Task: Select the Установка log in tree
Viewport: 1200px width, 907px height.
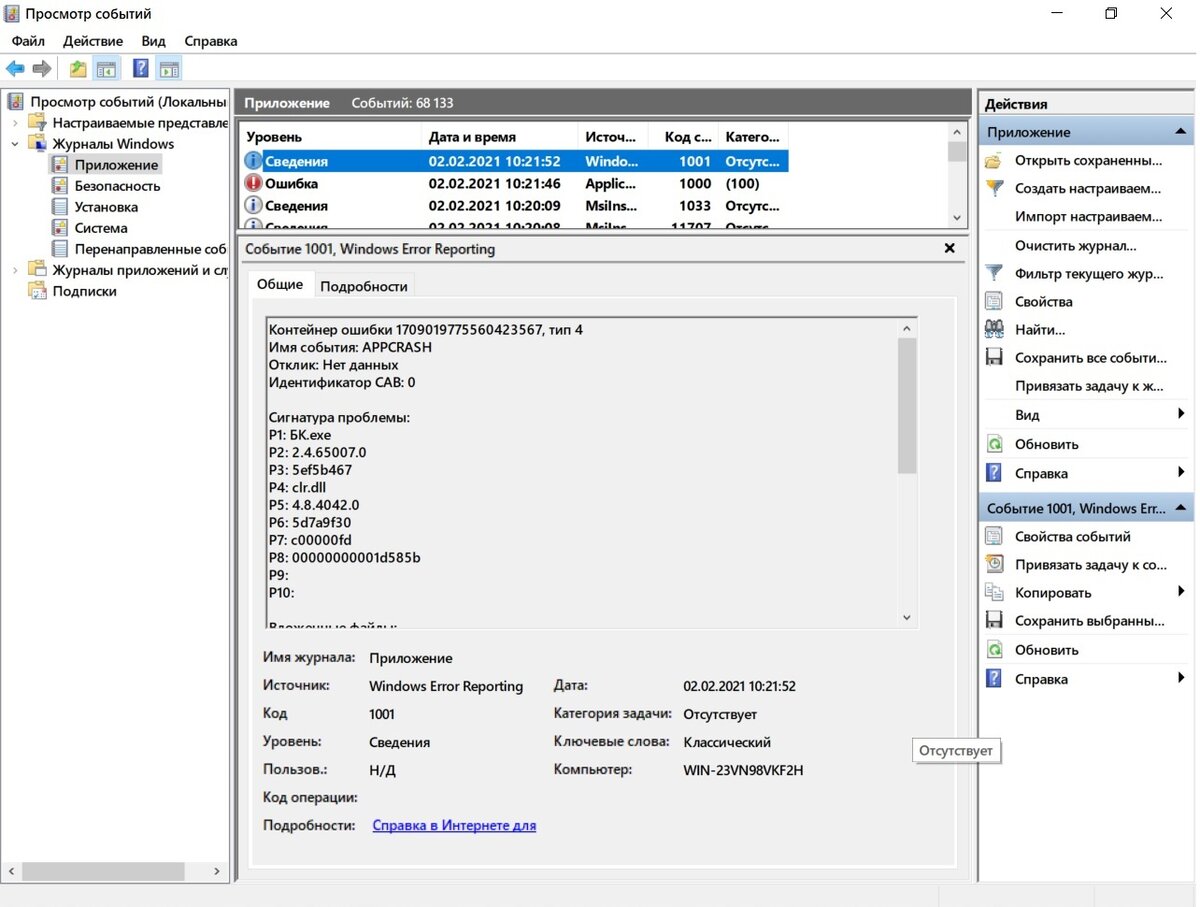Action: click(106, 207)
